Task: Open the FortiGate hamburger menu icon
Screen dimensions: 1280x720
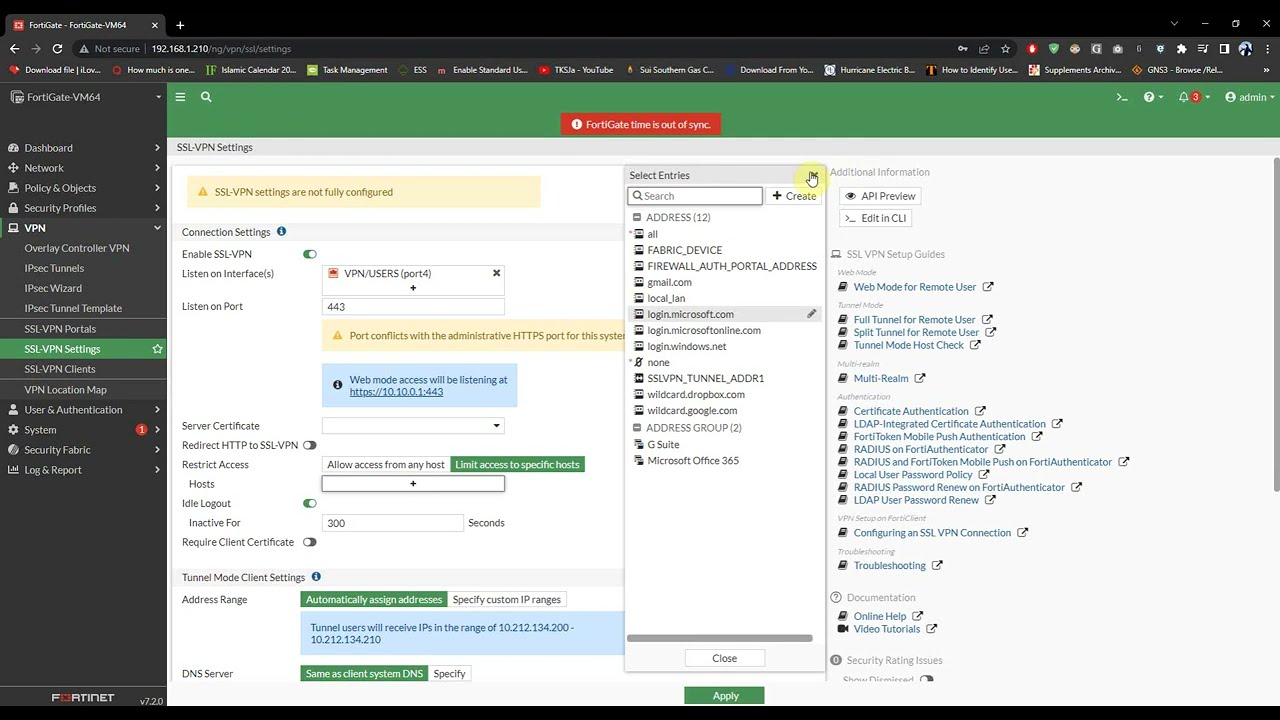Action: coord(180,97)
